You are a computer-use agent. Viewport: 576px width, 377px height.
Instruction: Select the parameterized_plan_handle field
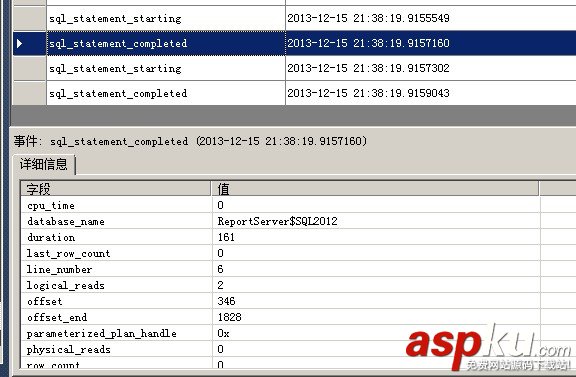click(101, 334)
